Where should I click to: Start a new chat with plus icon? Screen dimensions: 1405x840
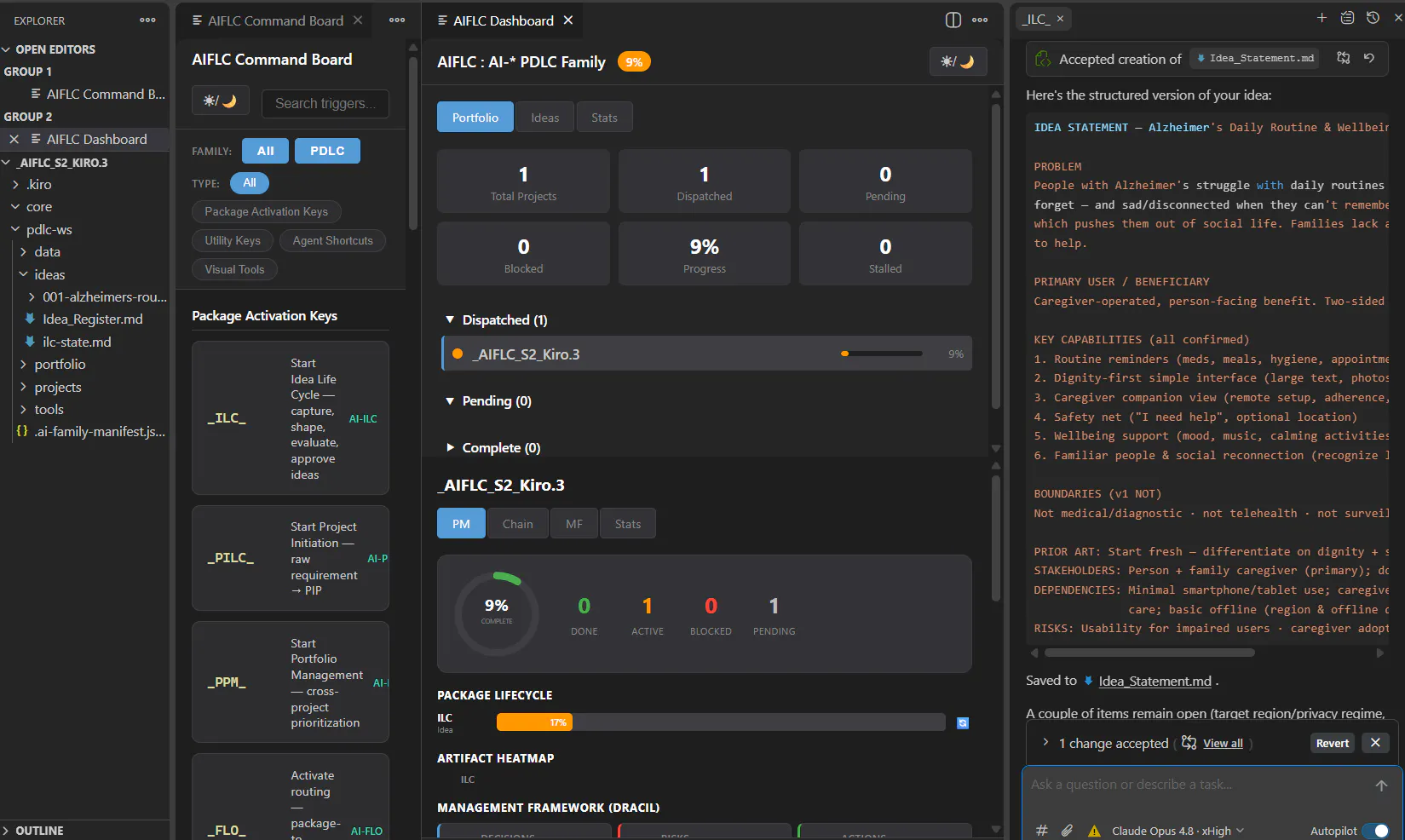click(1322, 18)
